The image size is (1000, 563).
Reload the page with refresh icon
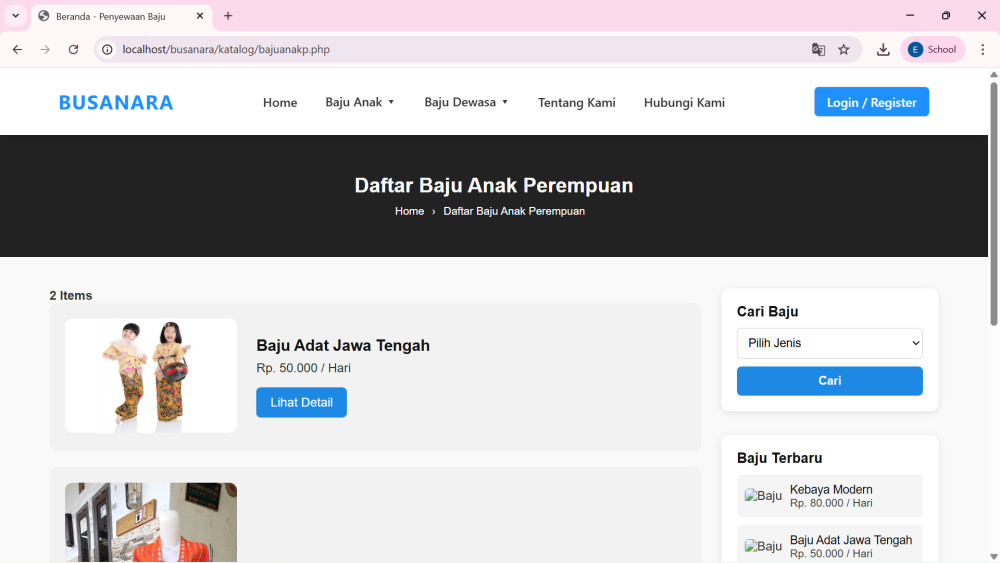(x=73, y=49)
